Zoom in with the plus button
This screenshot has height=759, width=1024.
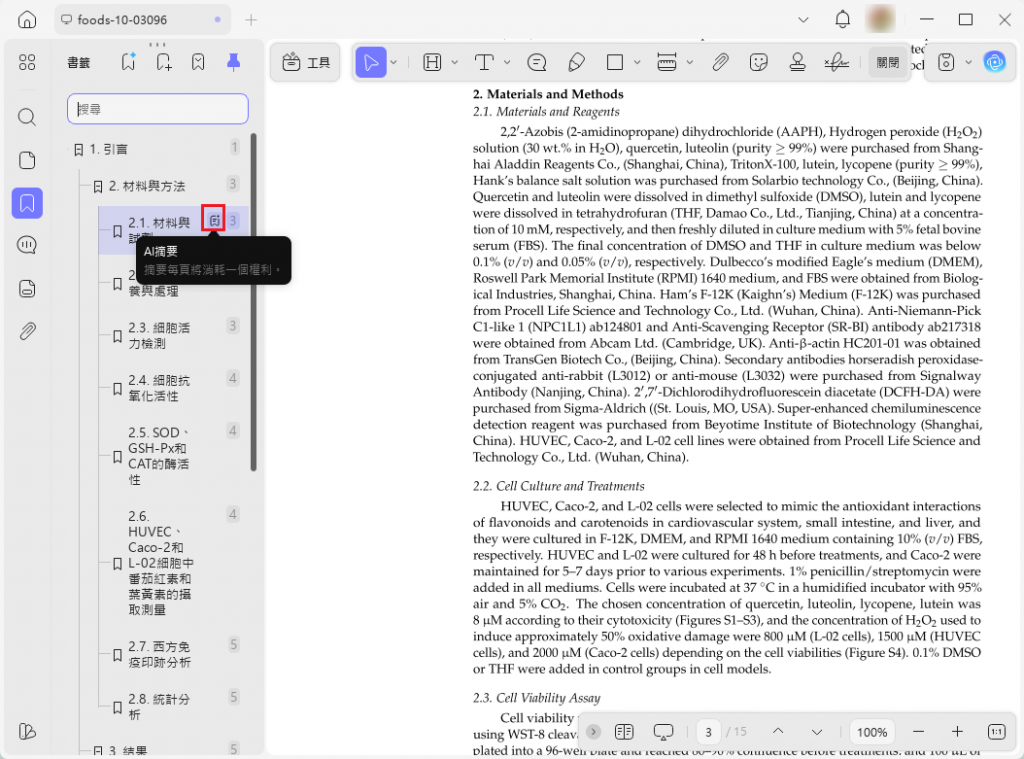coord(957,732)
